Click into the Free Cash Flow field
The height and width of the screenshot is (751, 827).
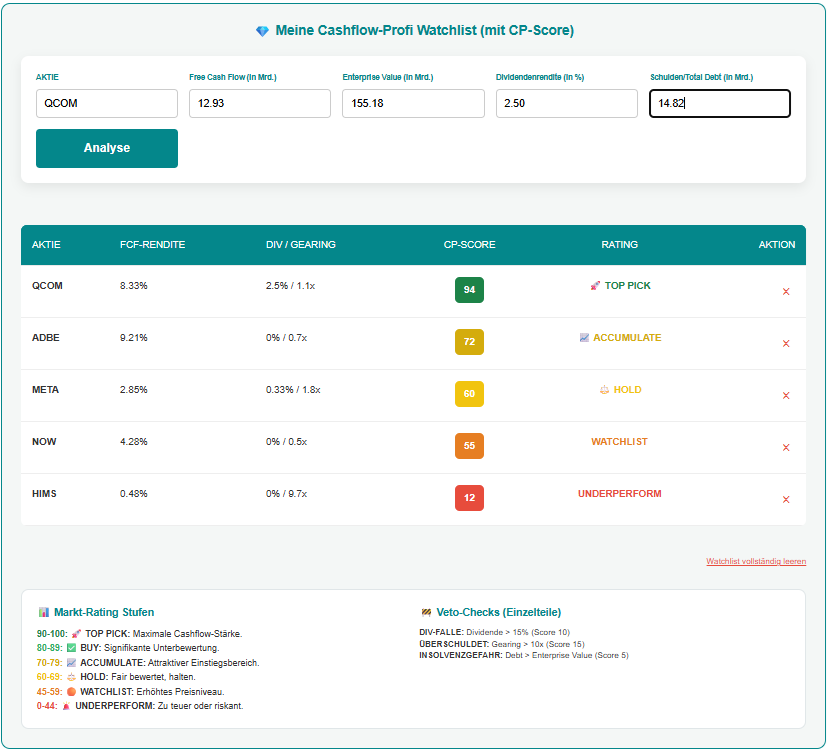pos(259,104)
